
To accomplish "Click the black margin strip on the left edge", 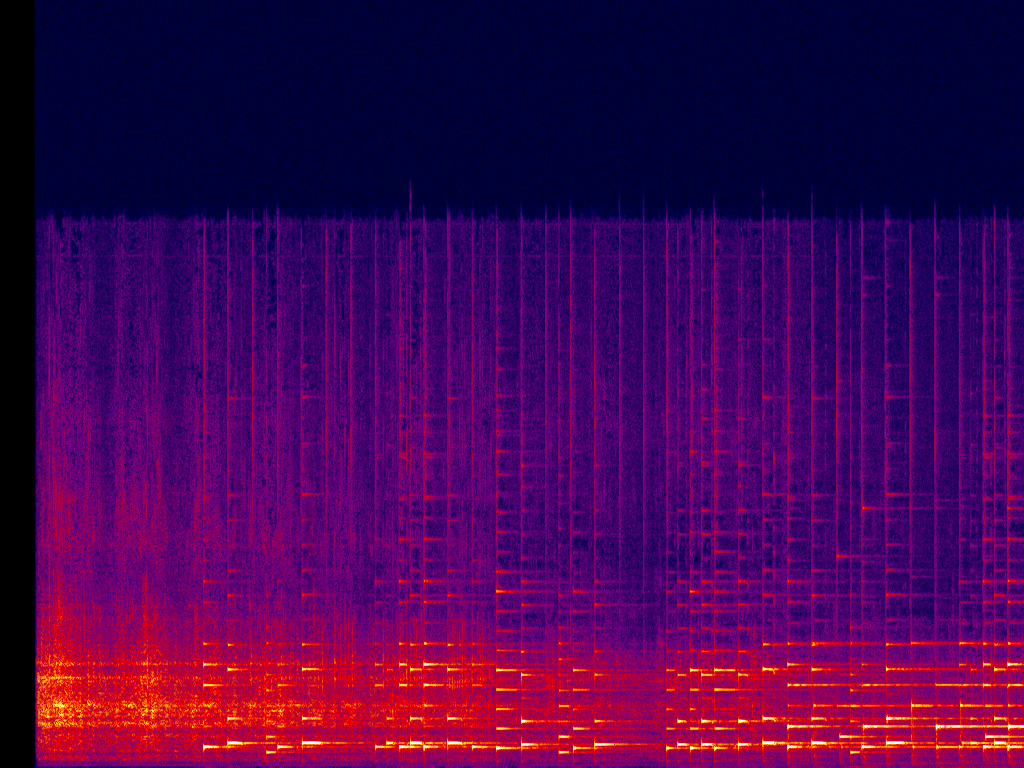I will click(x=17, y=384).
